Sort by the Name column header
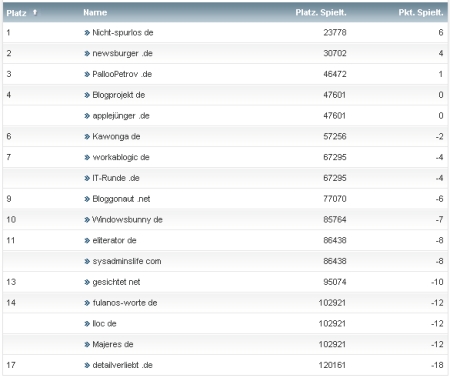The width and height of the screenshot is (450, 378). pyautogui.click(x=95, y=13)
